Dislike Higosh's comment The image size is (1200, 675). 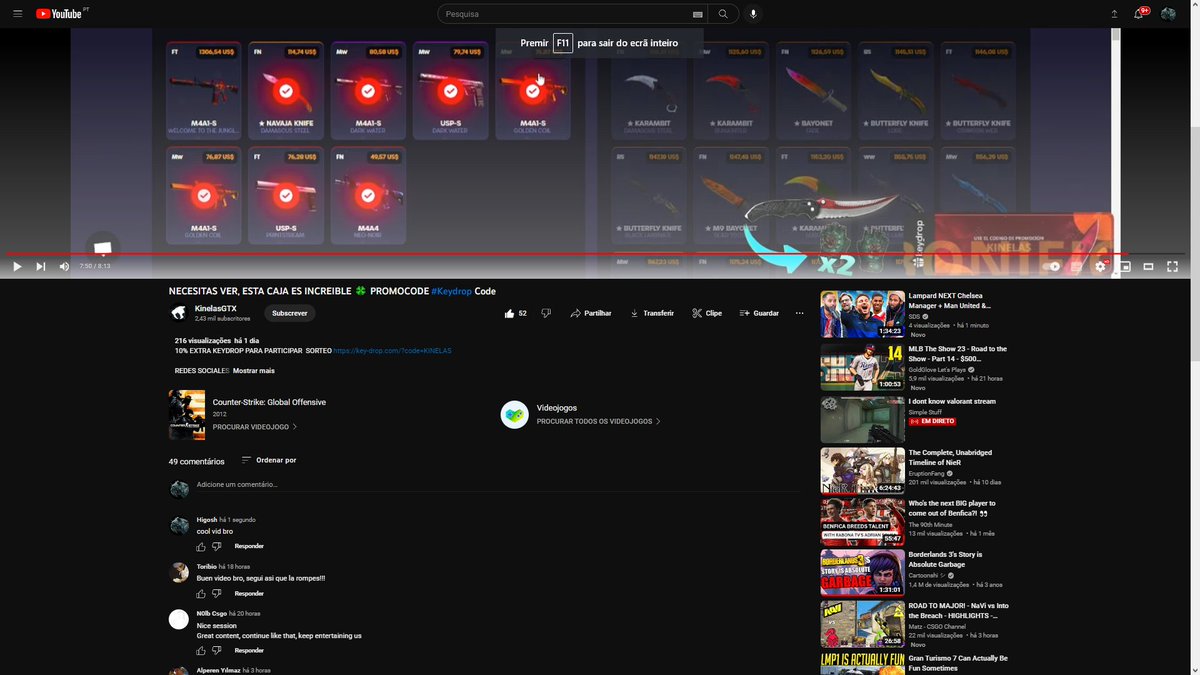(x=217, y=547)
